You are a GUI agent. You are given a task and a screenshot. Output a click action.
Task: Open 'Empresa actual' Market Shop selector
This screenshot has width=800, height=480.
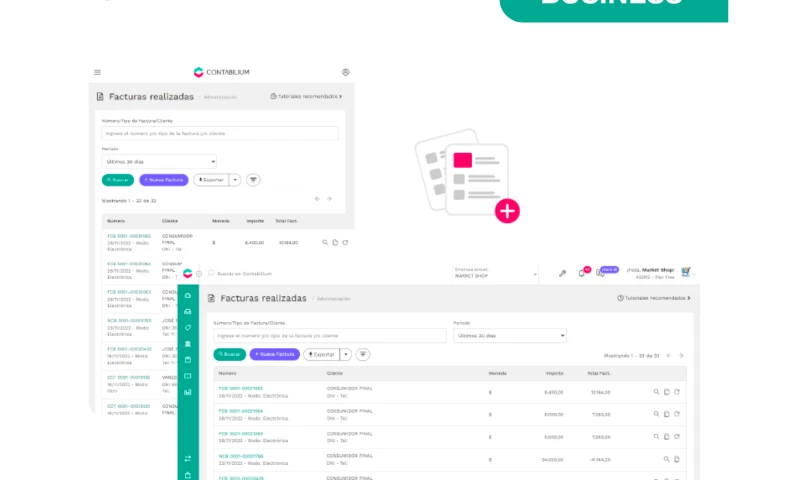[x=495, y=273]
